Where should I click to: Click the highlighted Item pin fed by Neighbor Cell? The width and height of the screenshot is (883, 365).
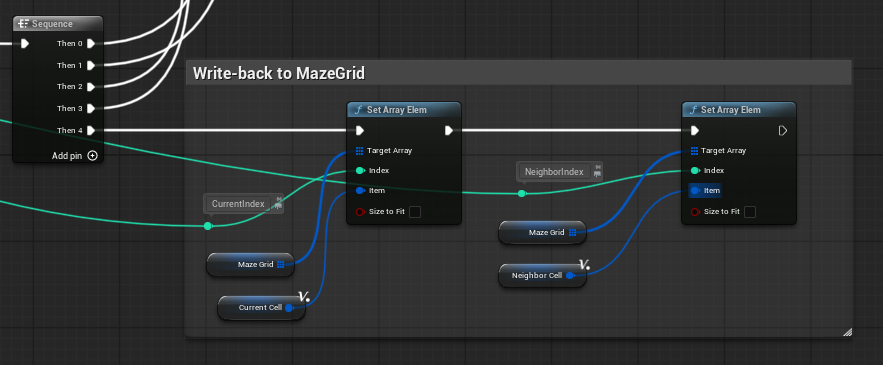(x=695, y=191)
